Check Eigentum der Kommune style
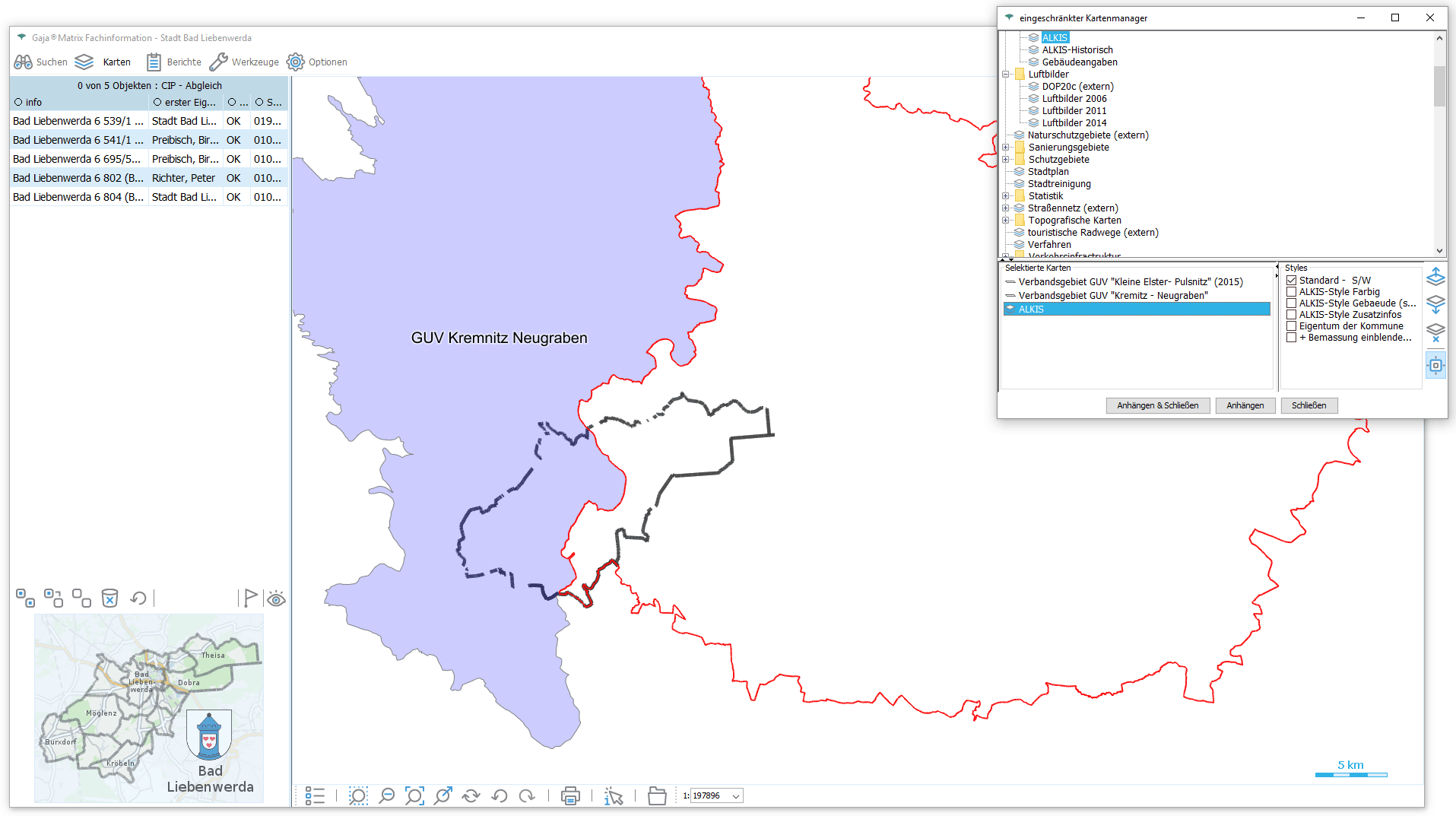This screenshot has height=816, width=1456. coord(1291,326)
